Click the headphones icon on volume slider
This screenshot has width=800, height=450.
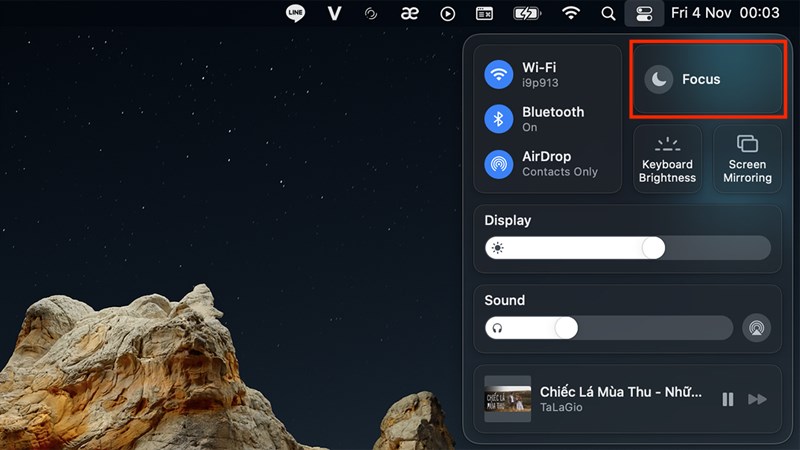click(x=497, y=328)
